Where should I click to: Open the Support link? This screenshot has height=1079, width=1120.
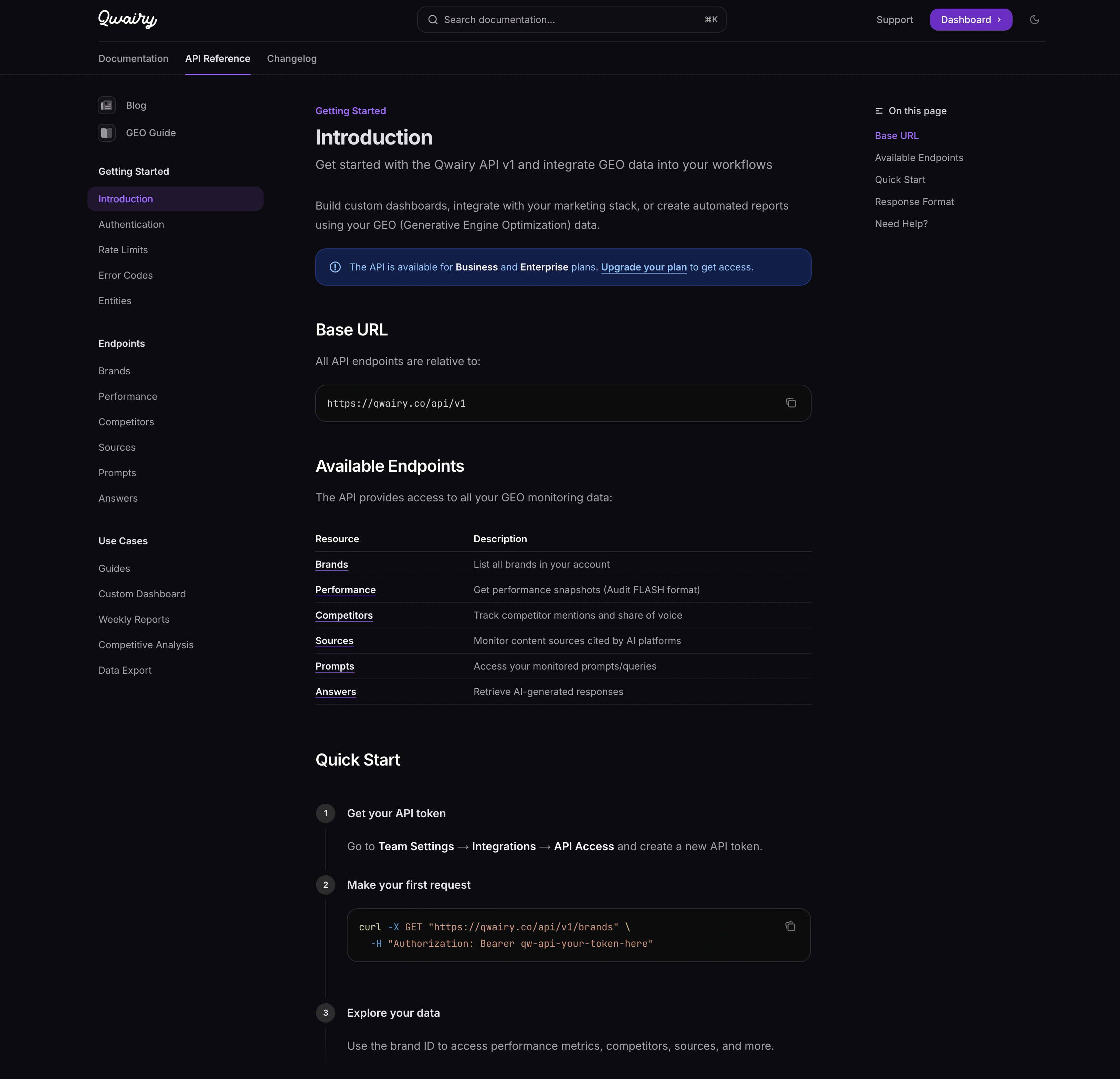click(894, 20)
